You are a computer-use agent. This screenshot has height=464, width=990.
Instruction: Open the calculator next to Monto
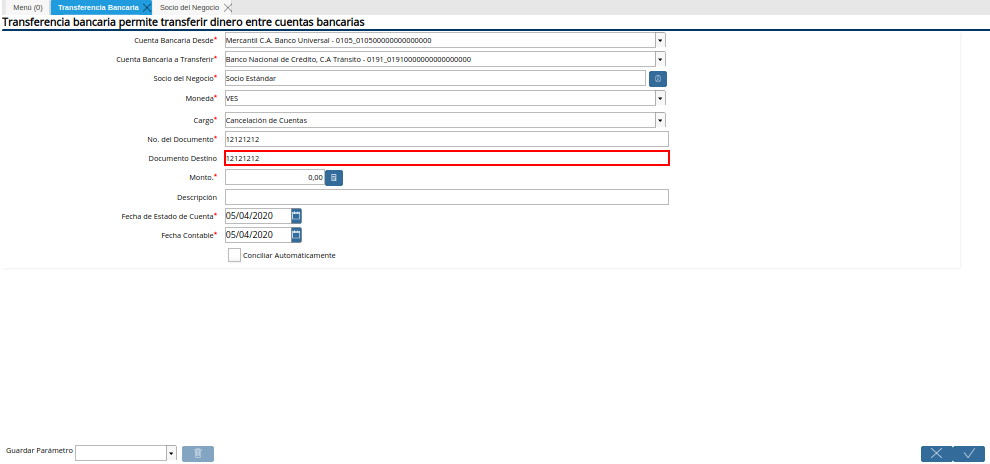334,178
